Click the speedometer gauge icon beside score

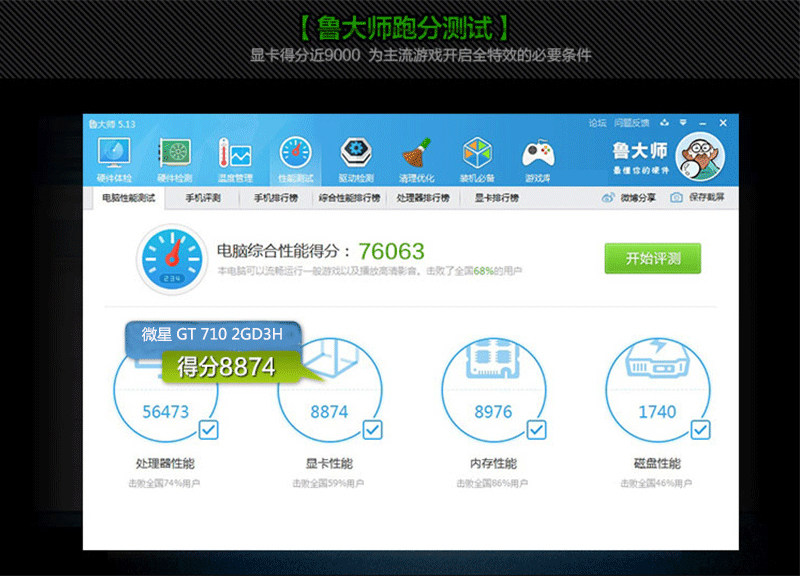(172, 259)
